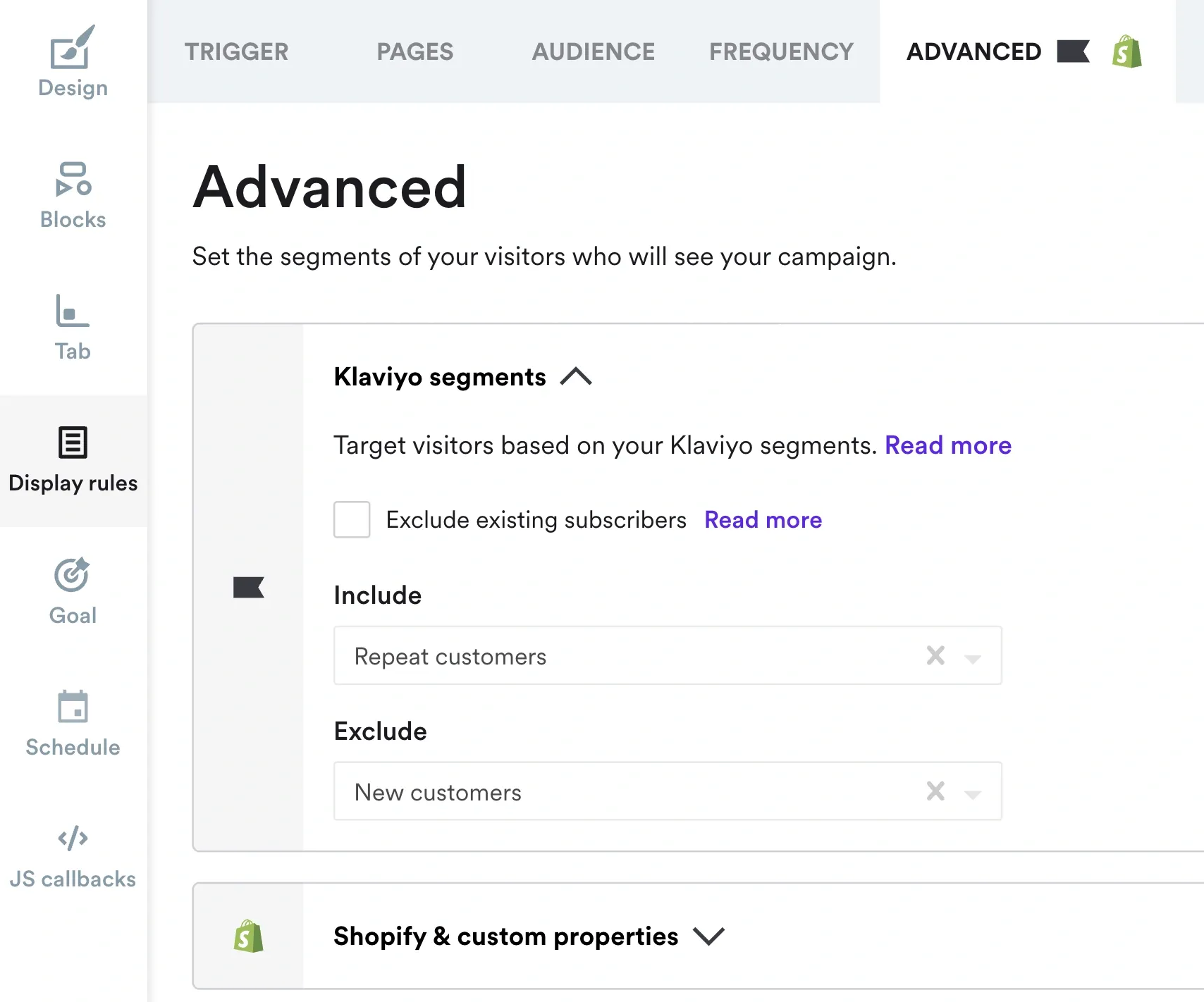This screenshot has height=1002, width=1204.
Task: Open the Goal sidebar section
Action: (73, 591)
